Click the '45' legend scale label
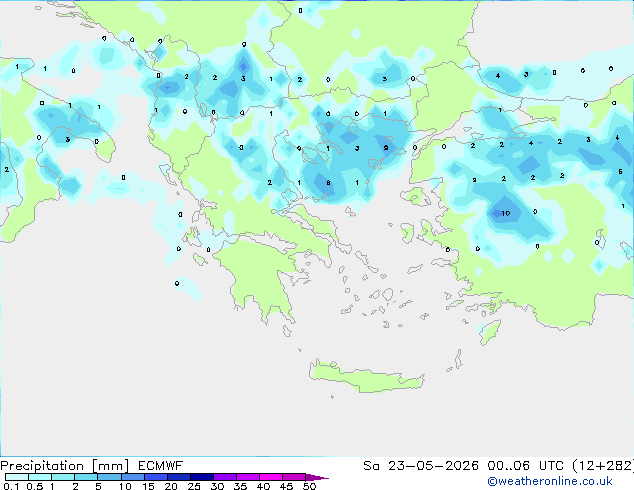 click(x=286, y=486)
